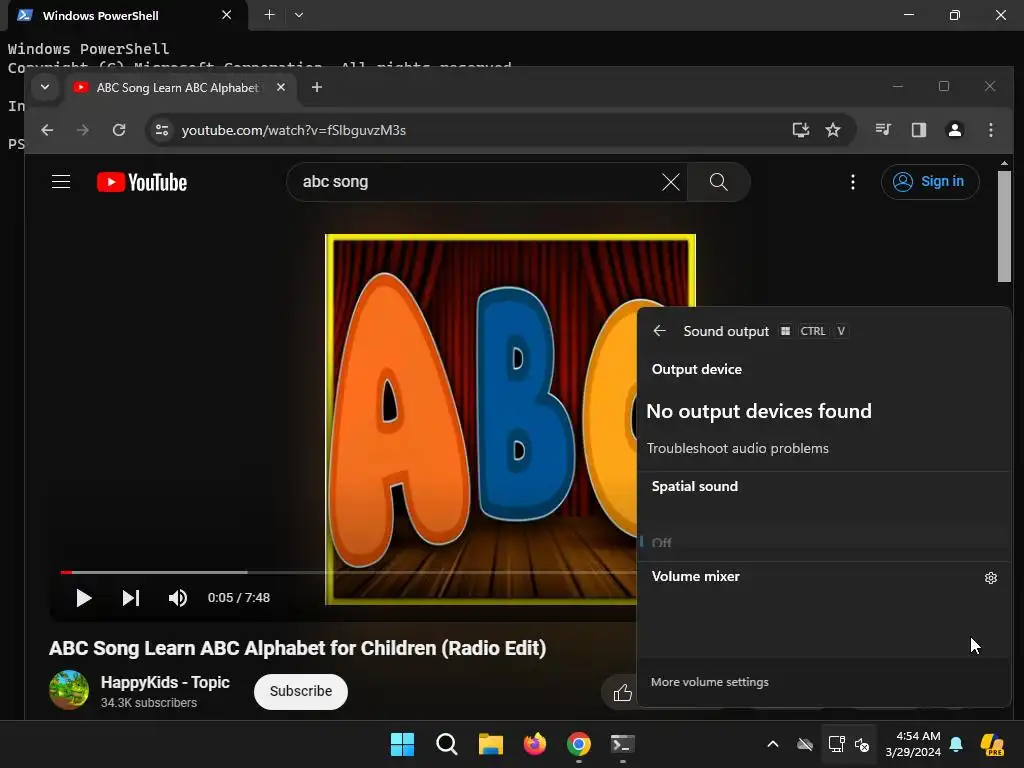
Task: Like the video with thumbs up
Action: (622, 692)
